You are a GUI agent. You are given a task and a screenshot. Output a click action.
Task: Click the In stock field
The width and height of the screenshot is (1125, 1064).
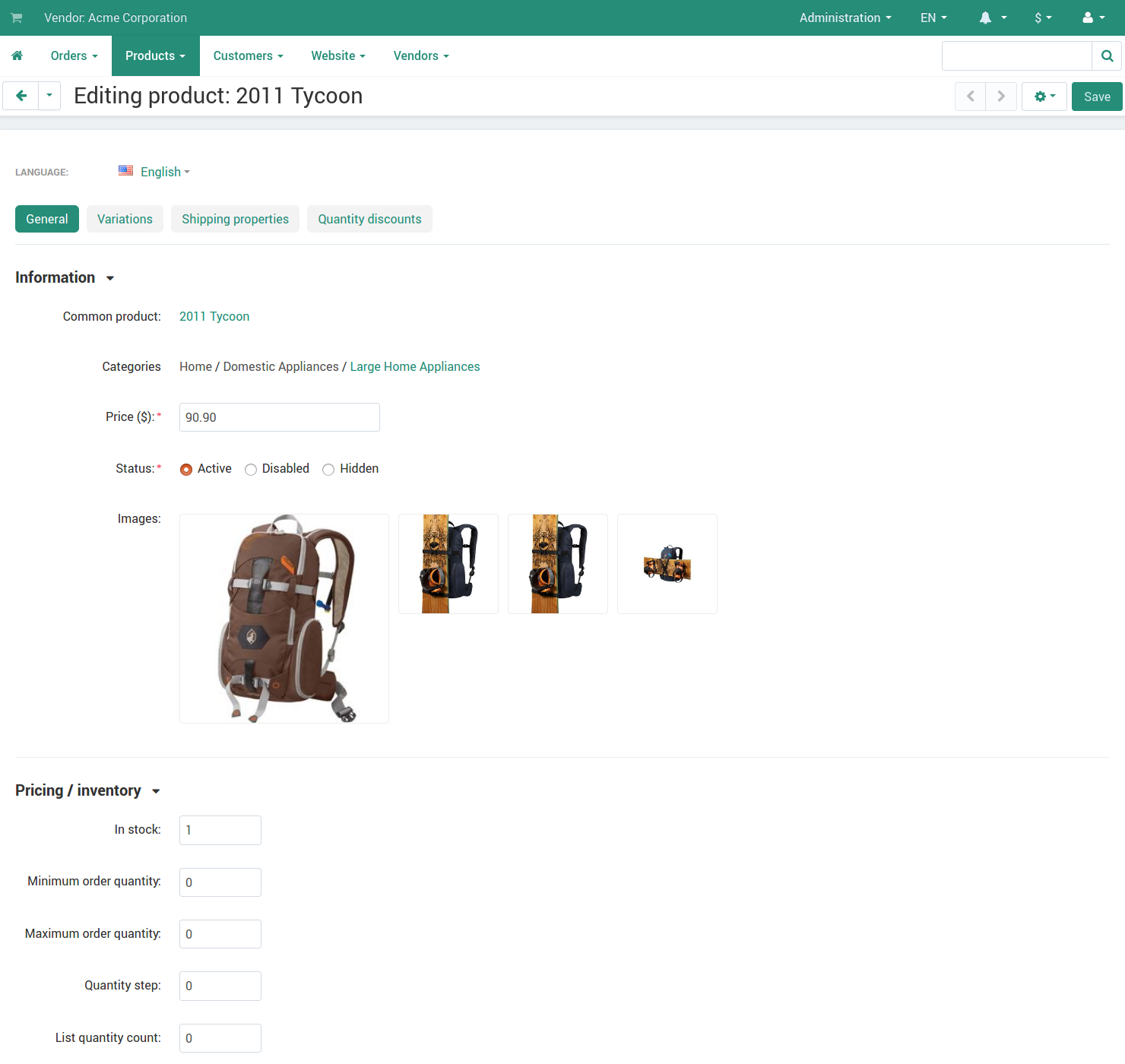pyautogui.click(x=220, y=830)
